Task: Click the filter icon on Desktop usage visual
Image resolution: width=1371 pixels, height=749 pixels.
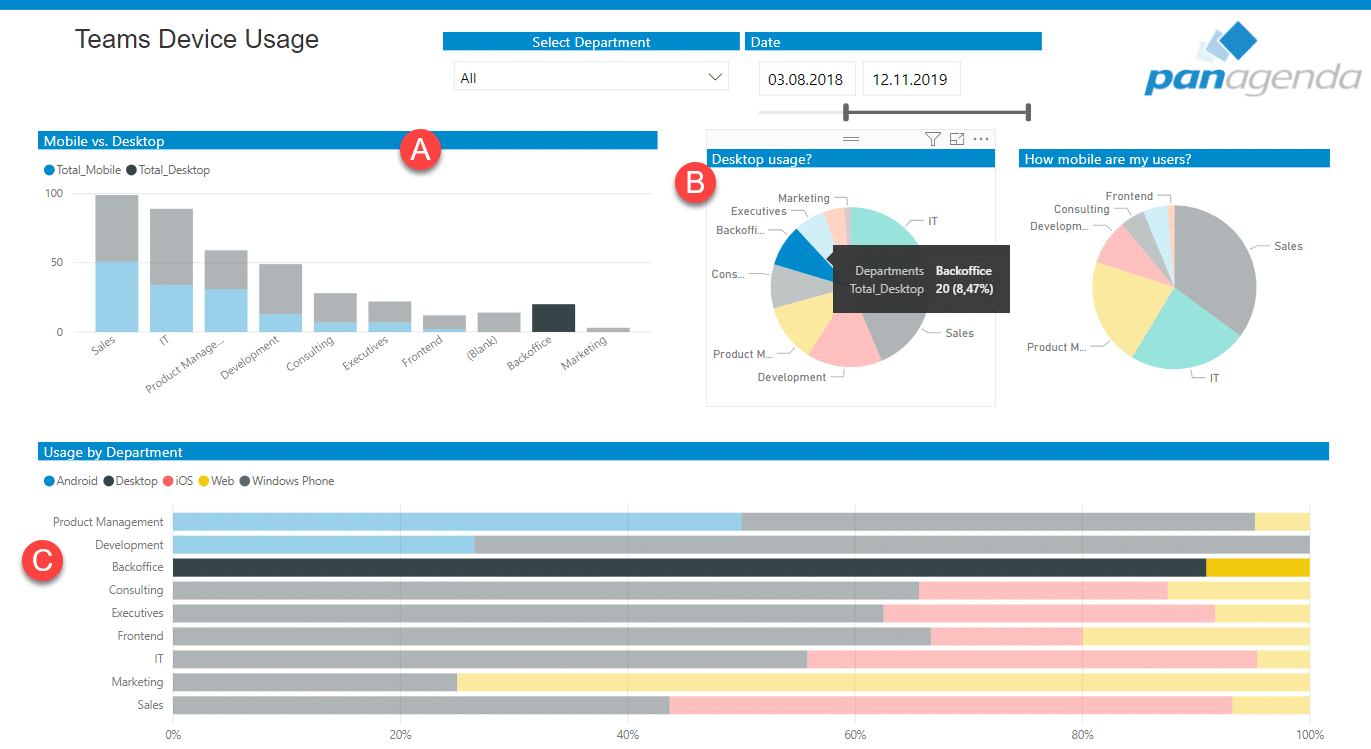Action: (x=933, y=140)
